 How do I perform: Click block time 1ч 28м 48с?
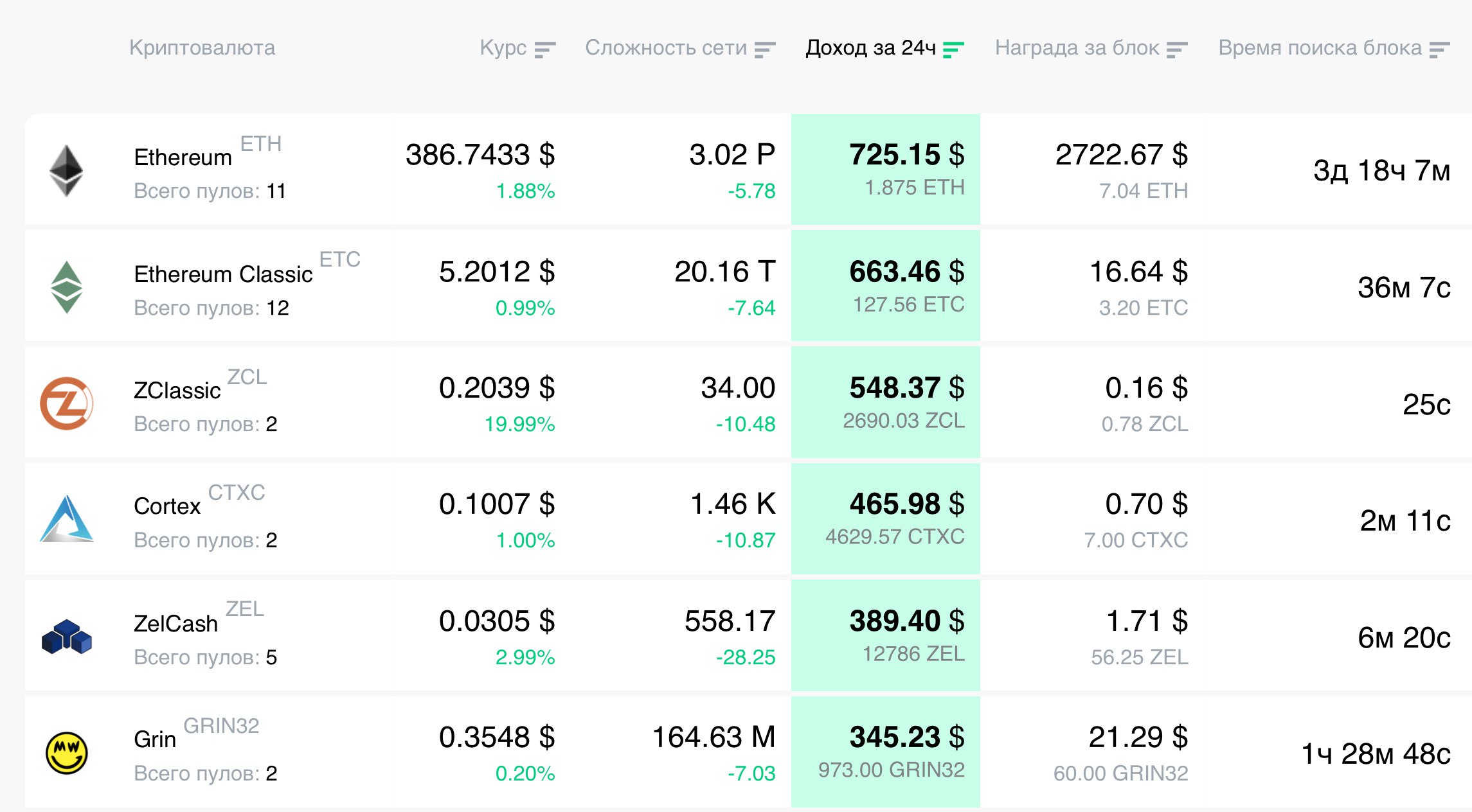pyautogui.click(x=1376, y=754)
